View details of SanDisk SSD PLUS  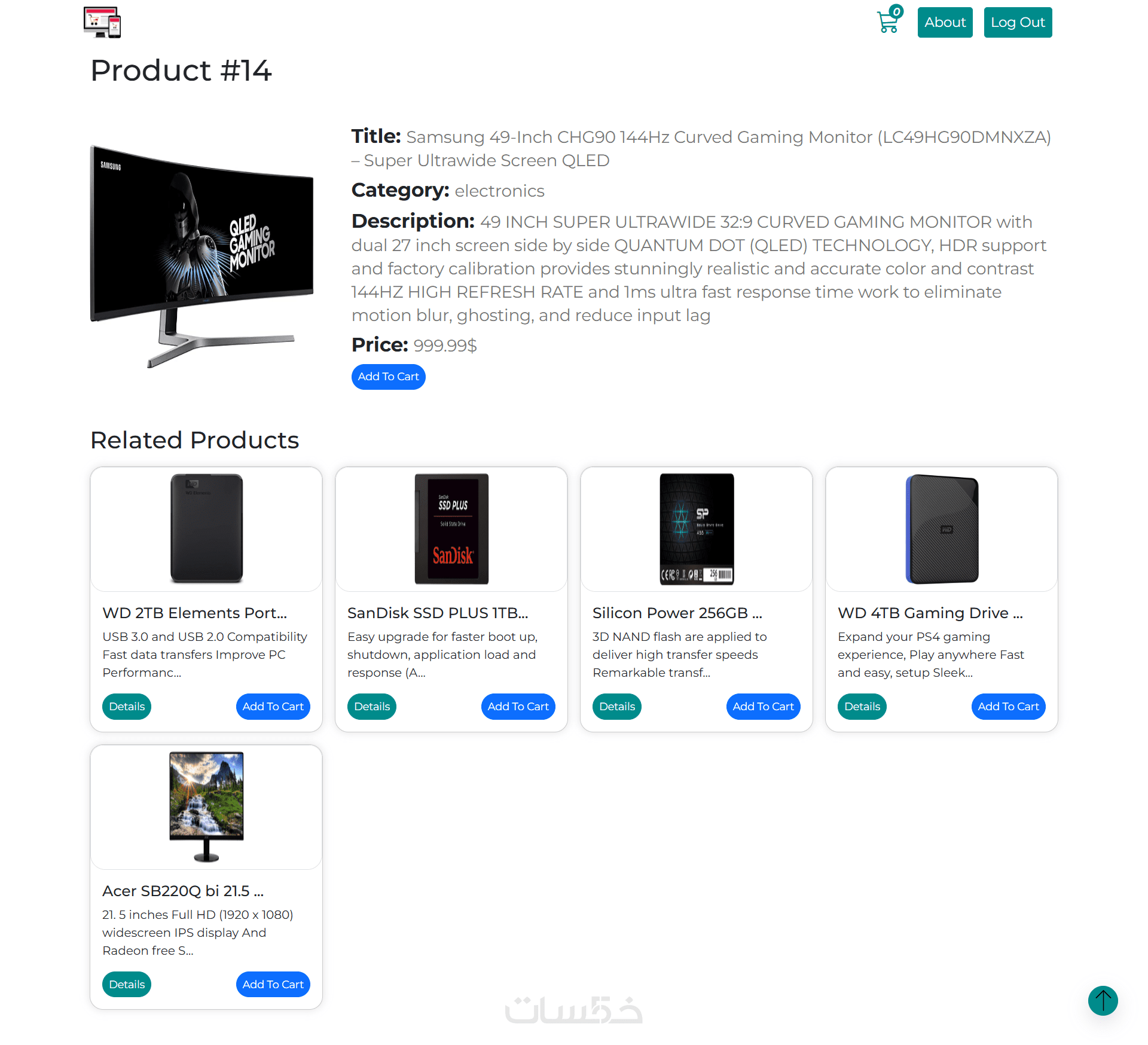tap(372, 707)
